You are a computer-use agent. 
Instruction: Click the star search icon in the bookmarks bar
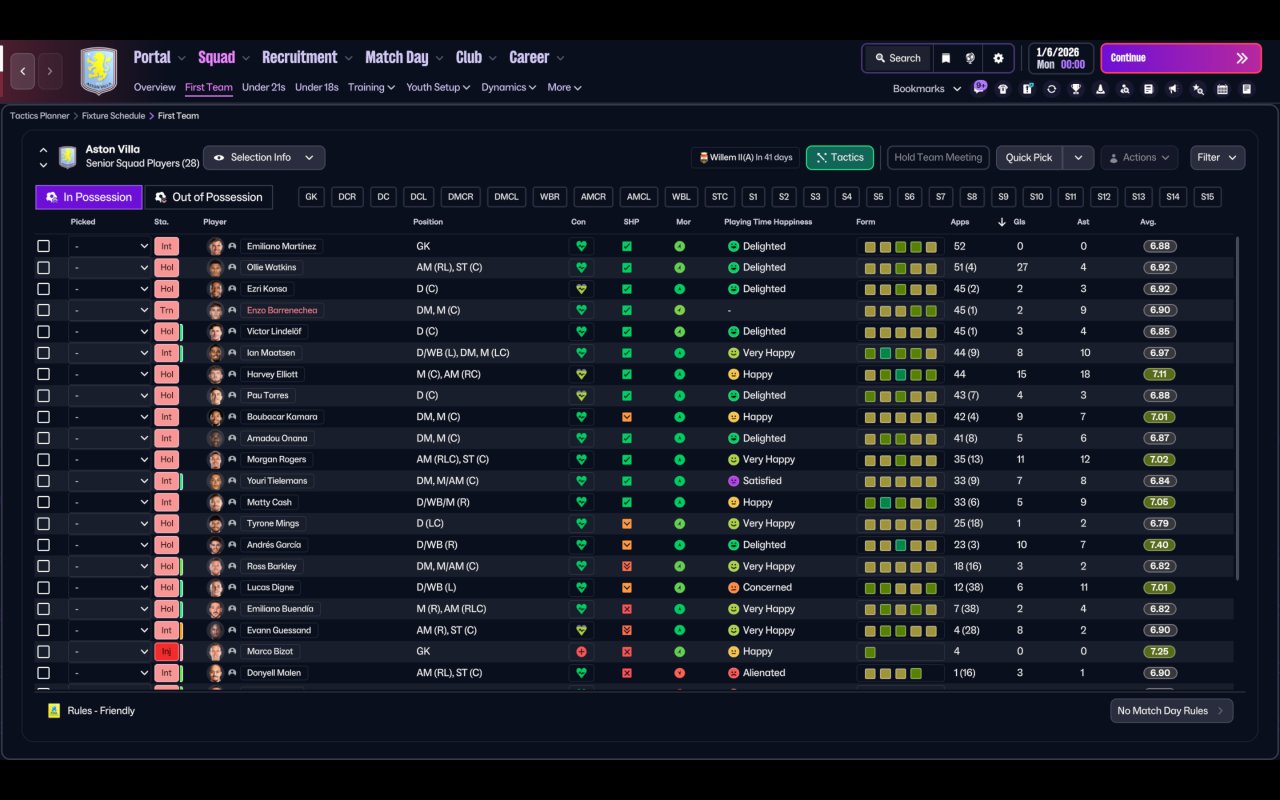pyautogui.click(x=1198, y=89)
